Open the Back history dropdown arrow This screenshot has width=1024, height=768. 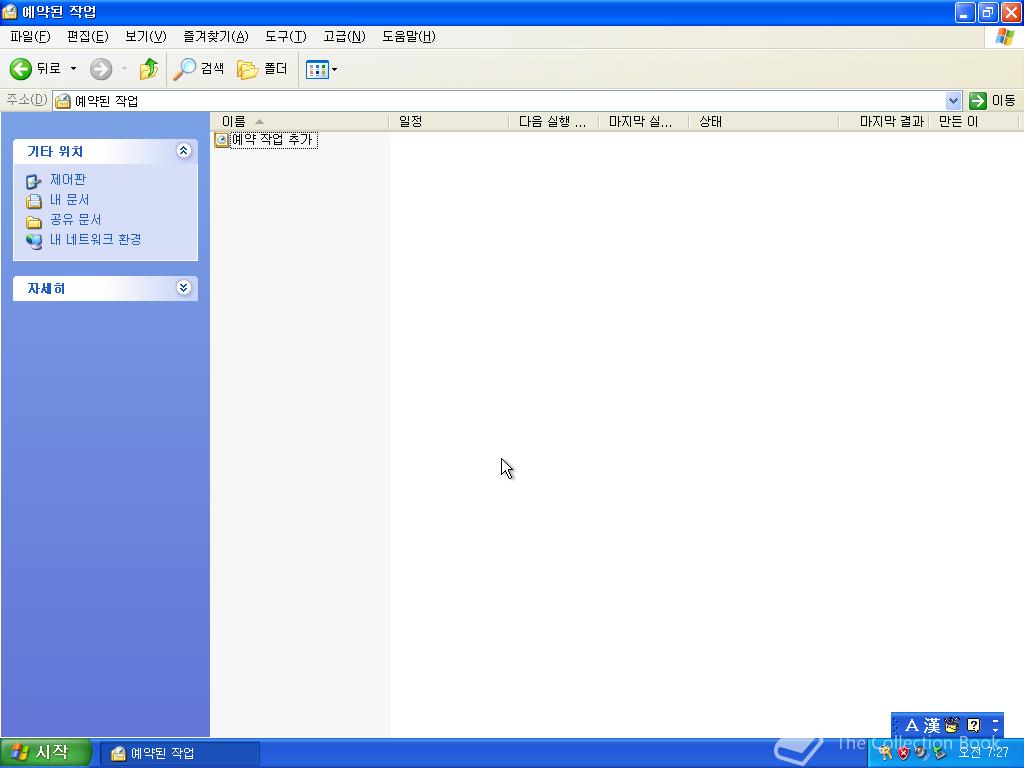point(73,69)
